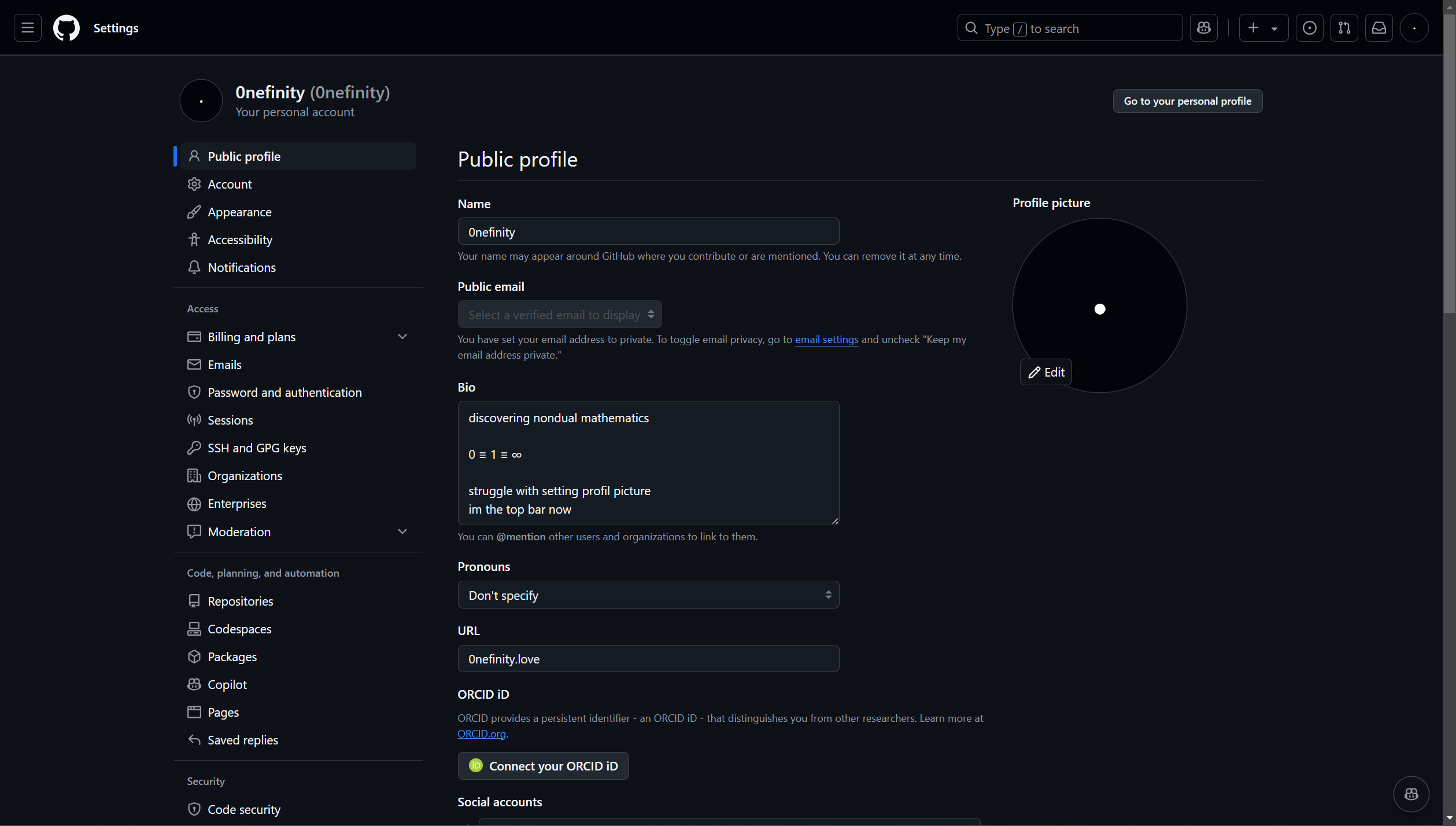The height and width of the screenshot is (826, 1456).
Task: Click inside the Bio text area
Action: (x=648, y=463)
